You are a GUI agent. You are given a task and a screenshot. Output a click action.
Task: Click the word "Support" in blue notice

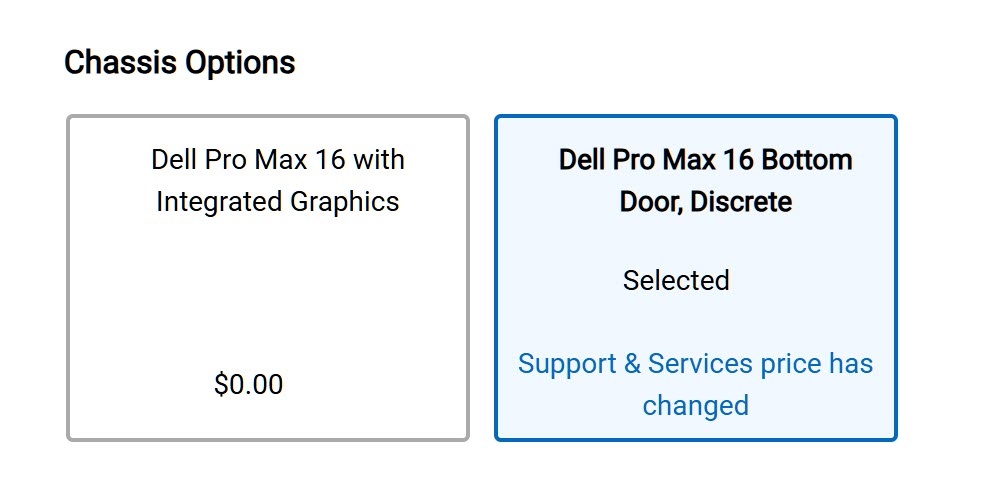(x=566, y=363)
